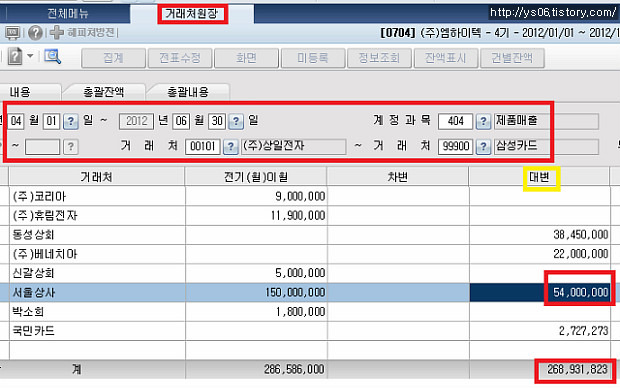Select the (주)베네치아 row
The width and height of the screenshot is (620, 388).
coord(310,254)
